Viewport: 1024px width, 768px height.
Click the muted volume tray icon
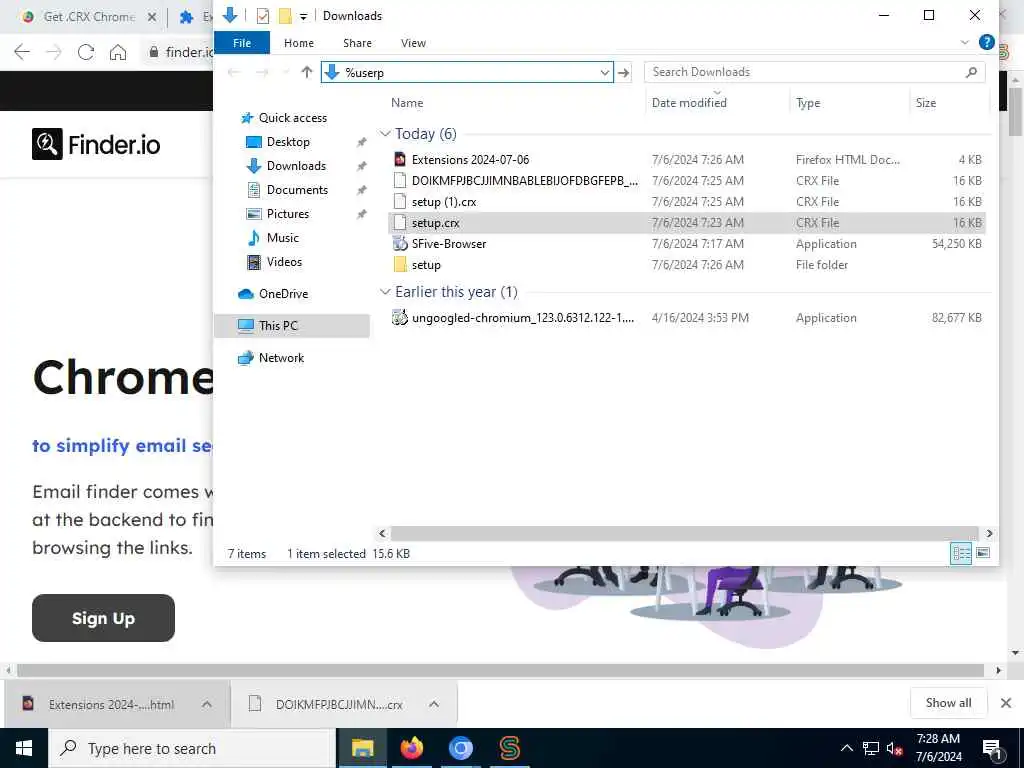click(x=894, y=749)
